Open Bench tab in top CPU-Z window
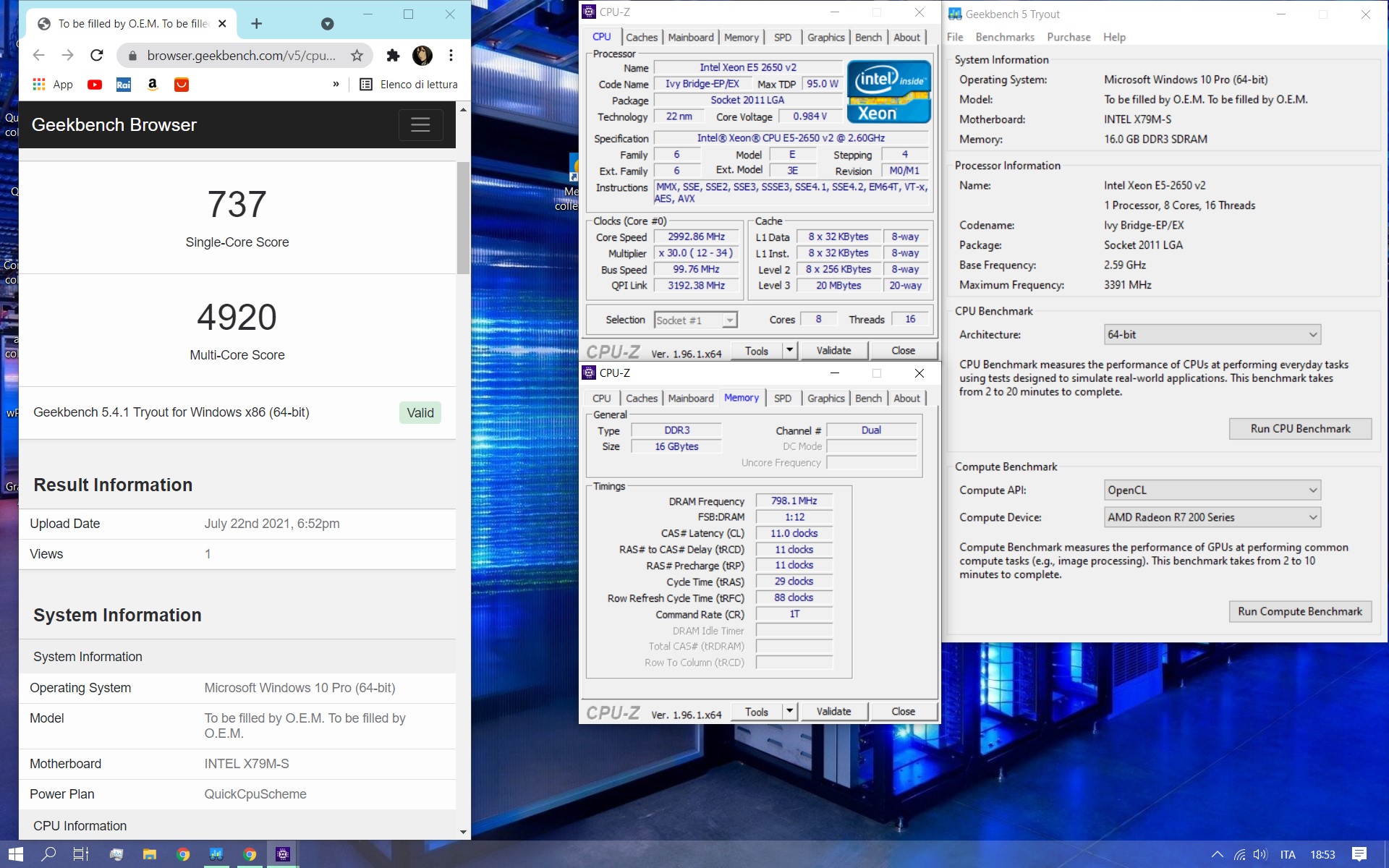 (868, 37)
